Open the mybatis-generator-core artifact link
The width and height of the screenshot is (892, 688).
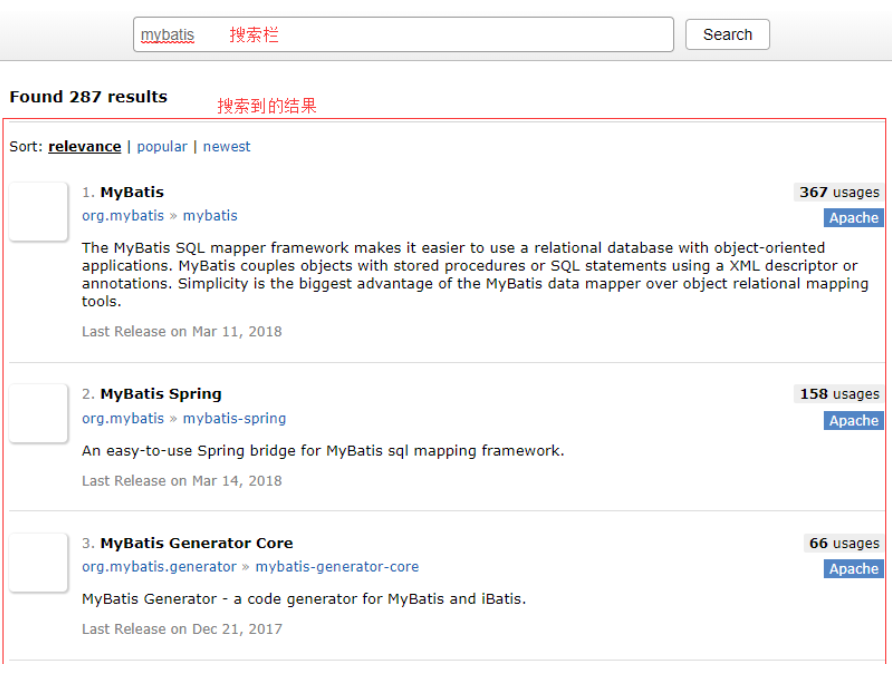tap(337, 567)
